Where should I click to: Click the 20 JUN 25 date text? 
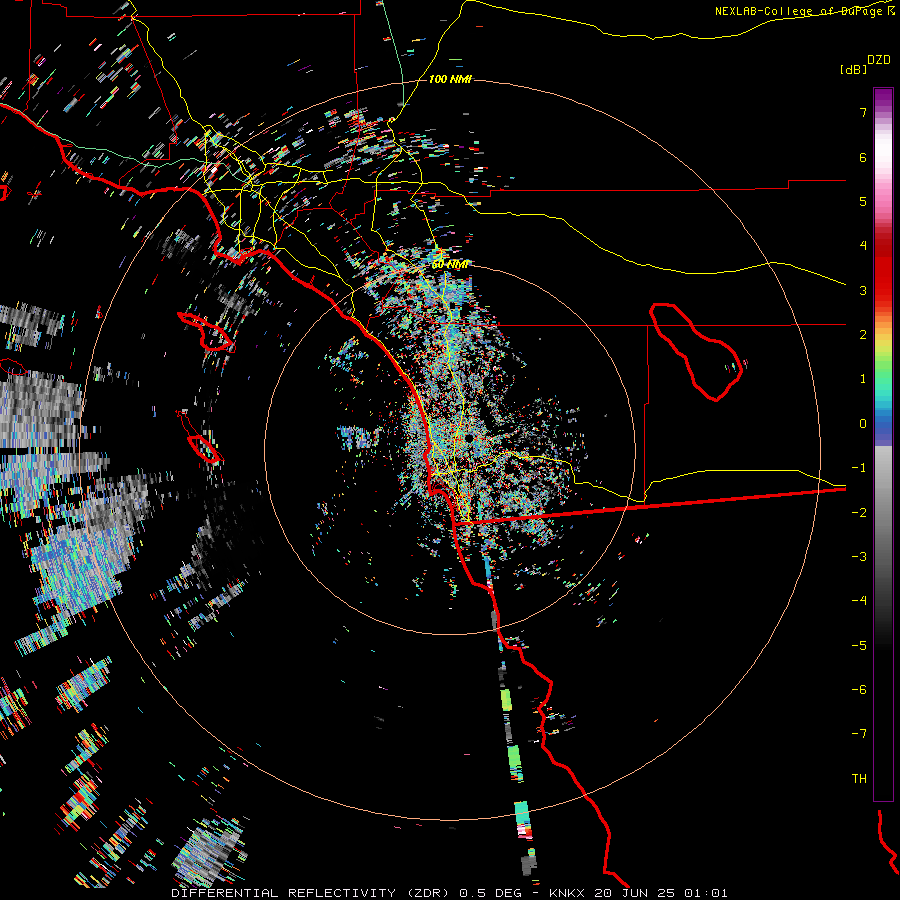636,893
